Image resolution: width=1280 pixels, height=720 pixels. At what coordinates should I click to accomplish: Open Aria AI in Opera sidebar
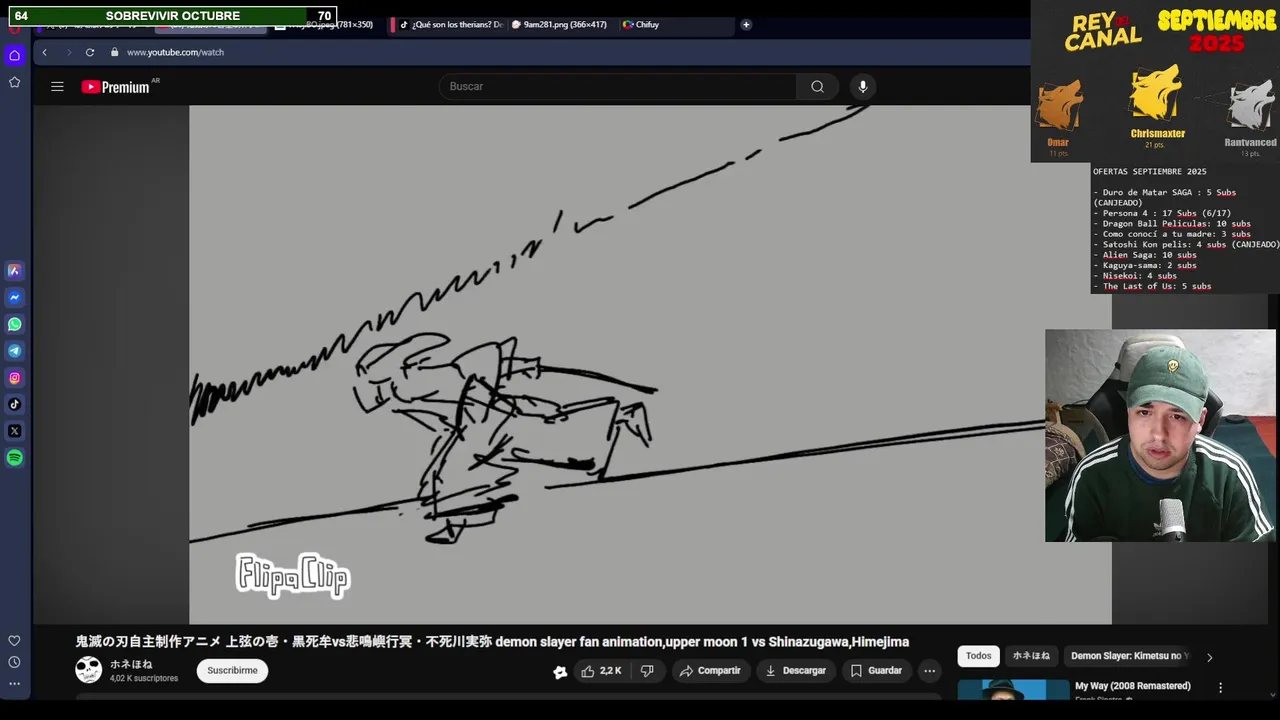(x=14, y=271)
